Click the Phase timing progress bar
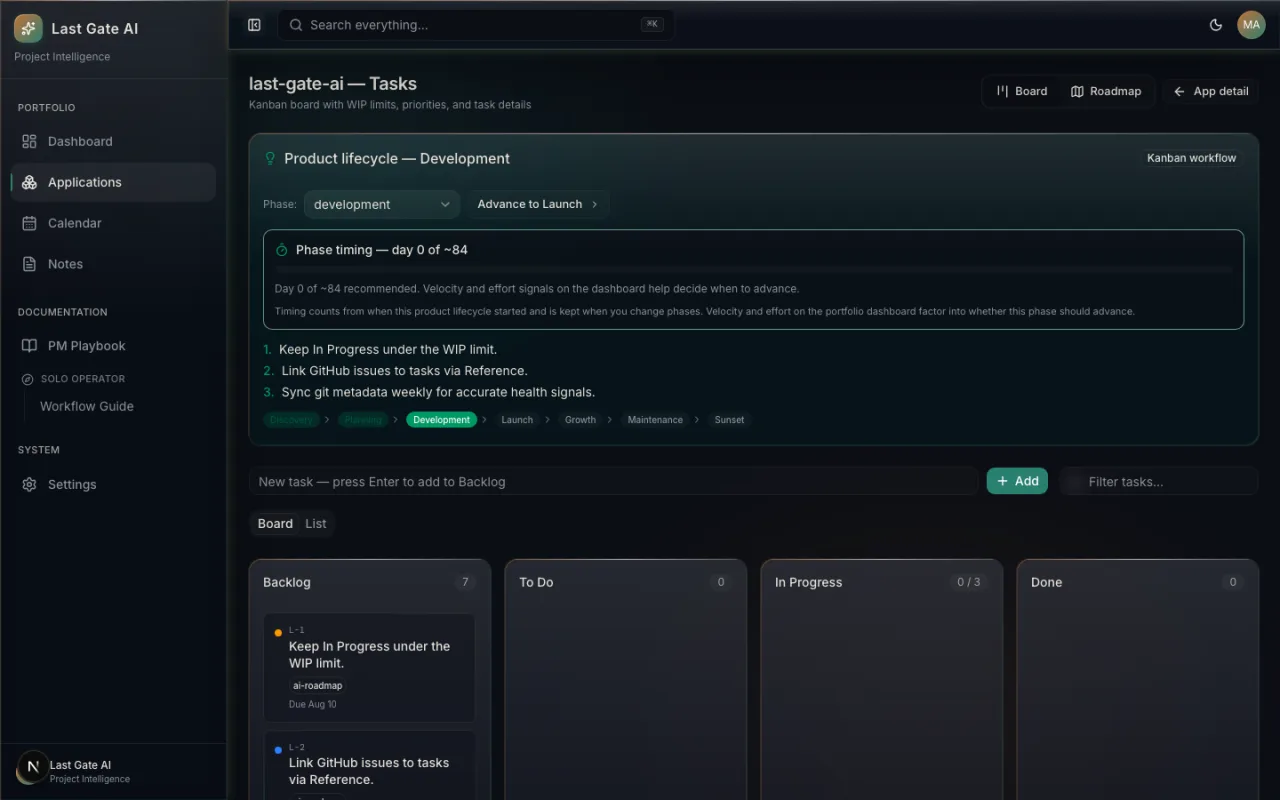 coord(754,270)
